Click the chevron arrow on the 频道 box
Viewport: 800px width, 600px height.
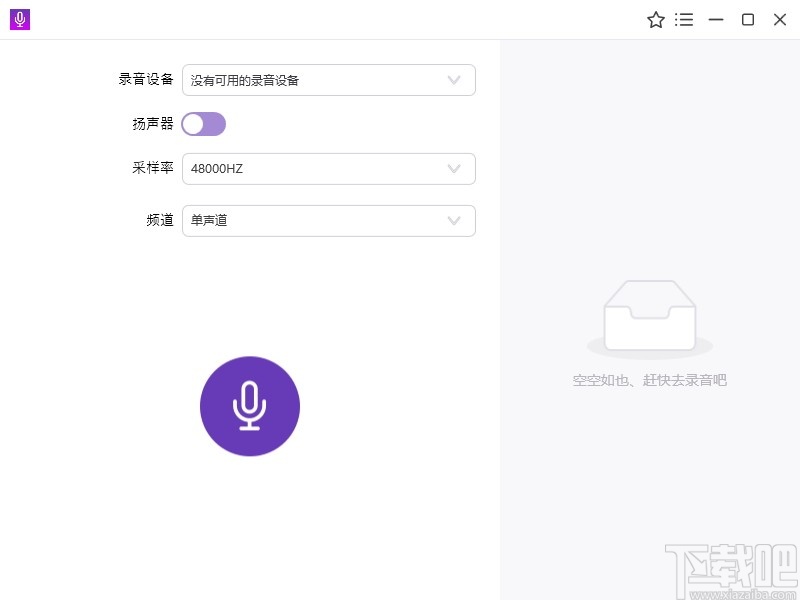tap(455, 220)
